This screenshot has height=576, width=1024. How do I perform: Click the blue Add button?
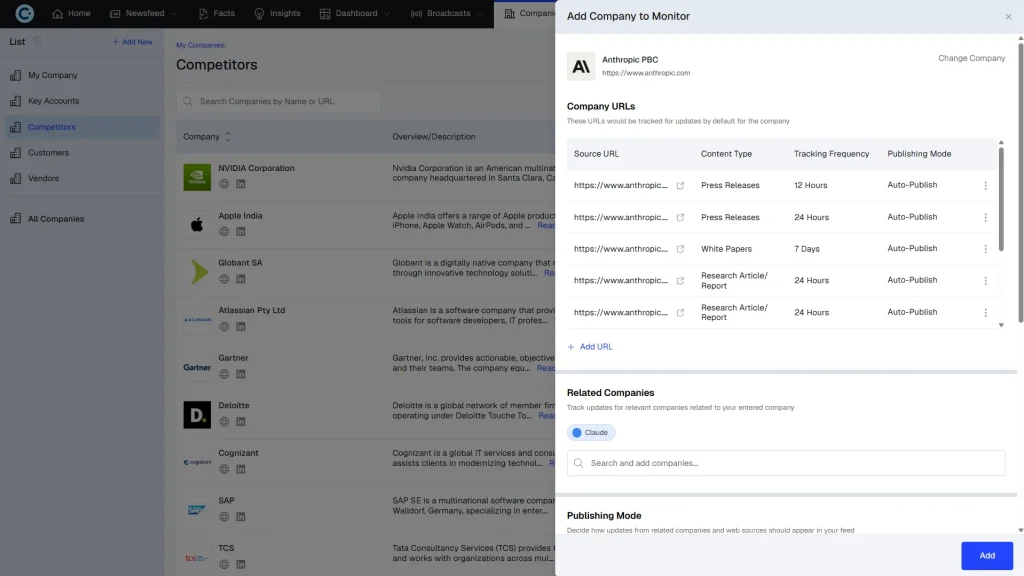pos(987,556)
